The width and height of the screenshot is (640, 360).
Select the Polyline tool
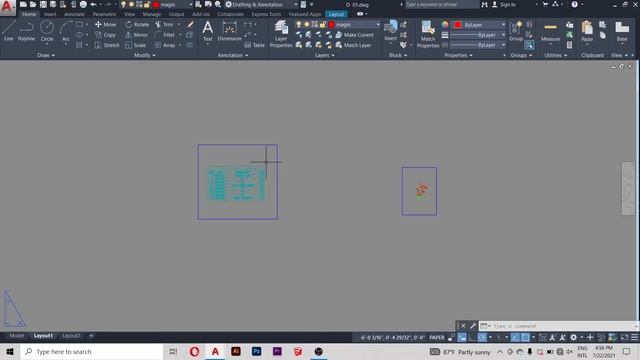coord(26,31)
